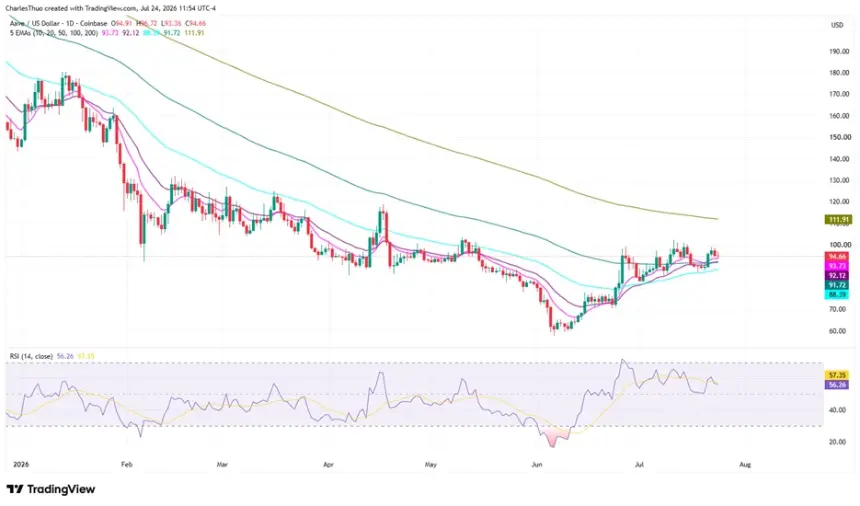Click the 2026 label on time axis

(21, 465)
